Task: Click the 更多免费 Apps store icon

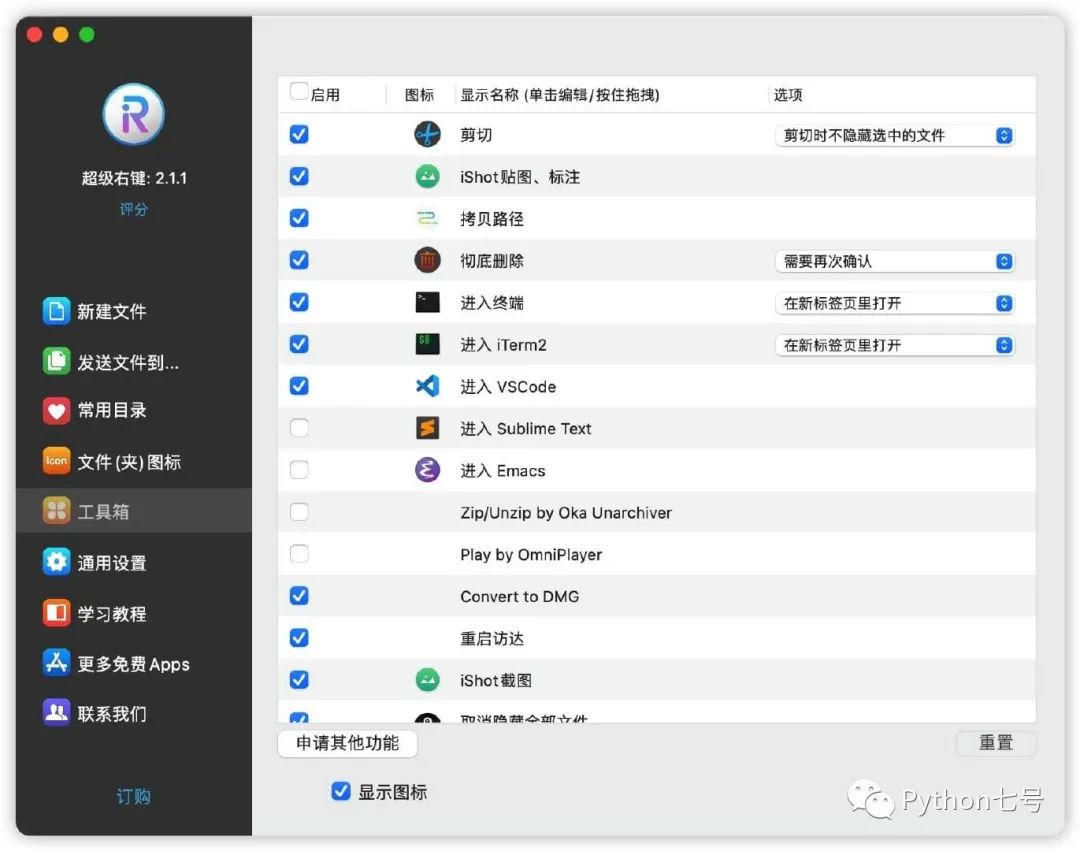Action: pyautogui.click(x=56, y=663)
